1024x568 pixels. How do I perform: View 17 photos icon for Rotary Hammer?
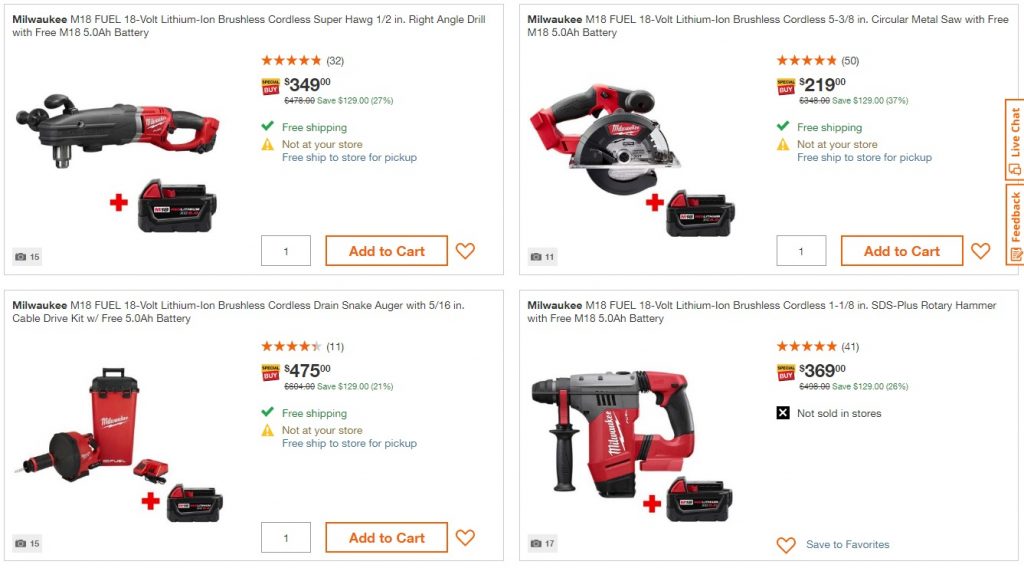[543, 543]
